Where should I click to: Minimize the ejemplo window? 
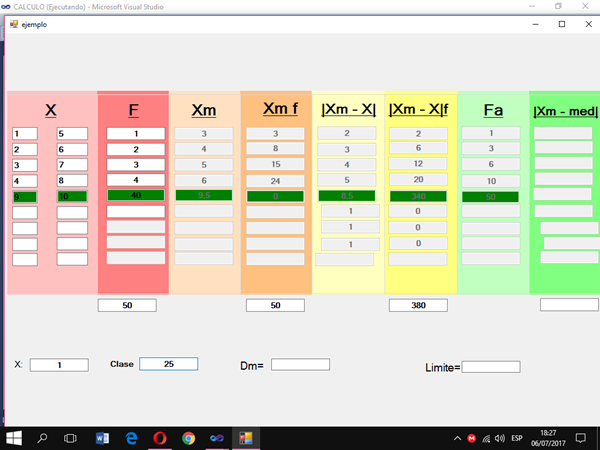[x=536, y=24]
